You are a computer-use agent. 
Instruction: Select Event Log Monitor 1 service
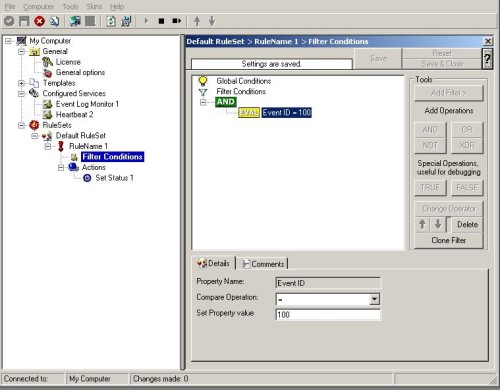point(87,104)
